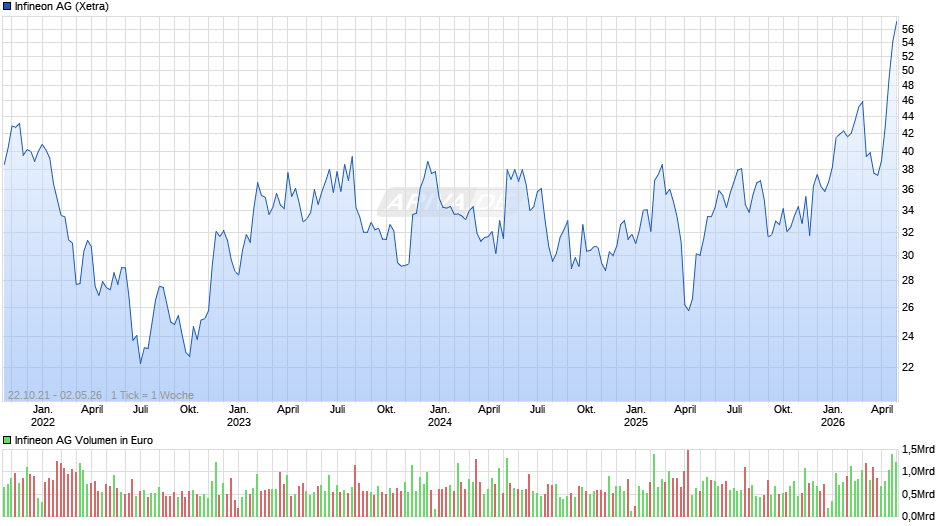Click the 'Jan. 2023' time axis label
Viewport: 940px width, 526px height.
tap(239, 416)
